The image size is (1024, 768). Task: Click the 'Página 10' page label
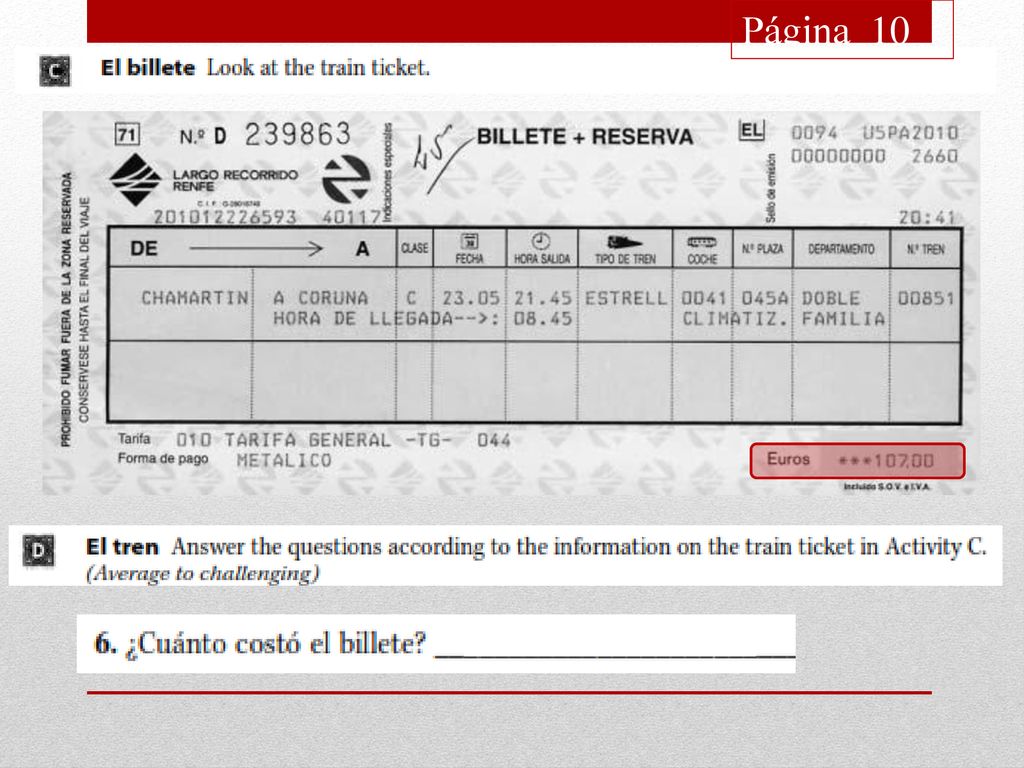point(825,30)
